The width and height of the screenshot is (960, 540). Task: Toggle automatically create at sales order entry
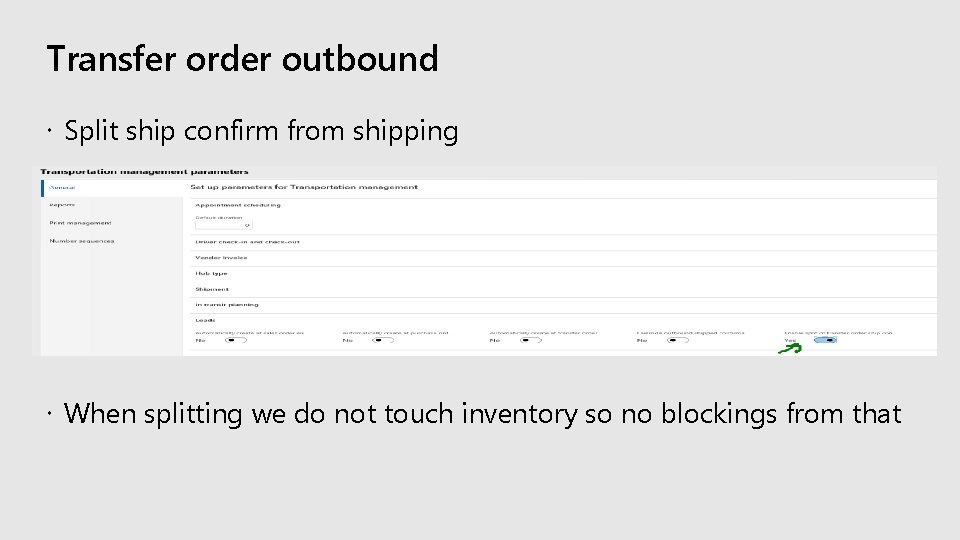[236, 340]
